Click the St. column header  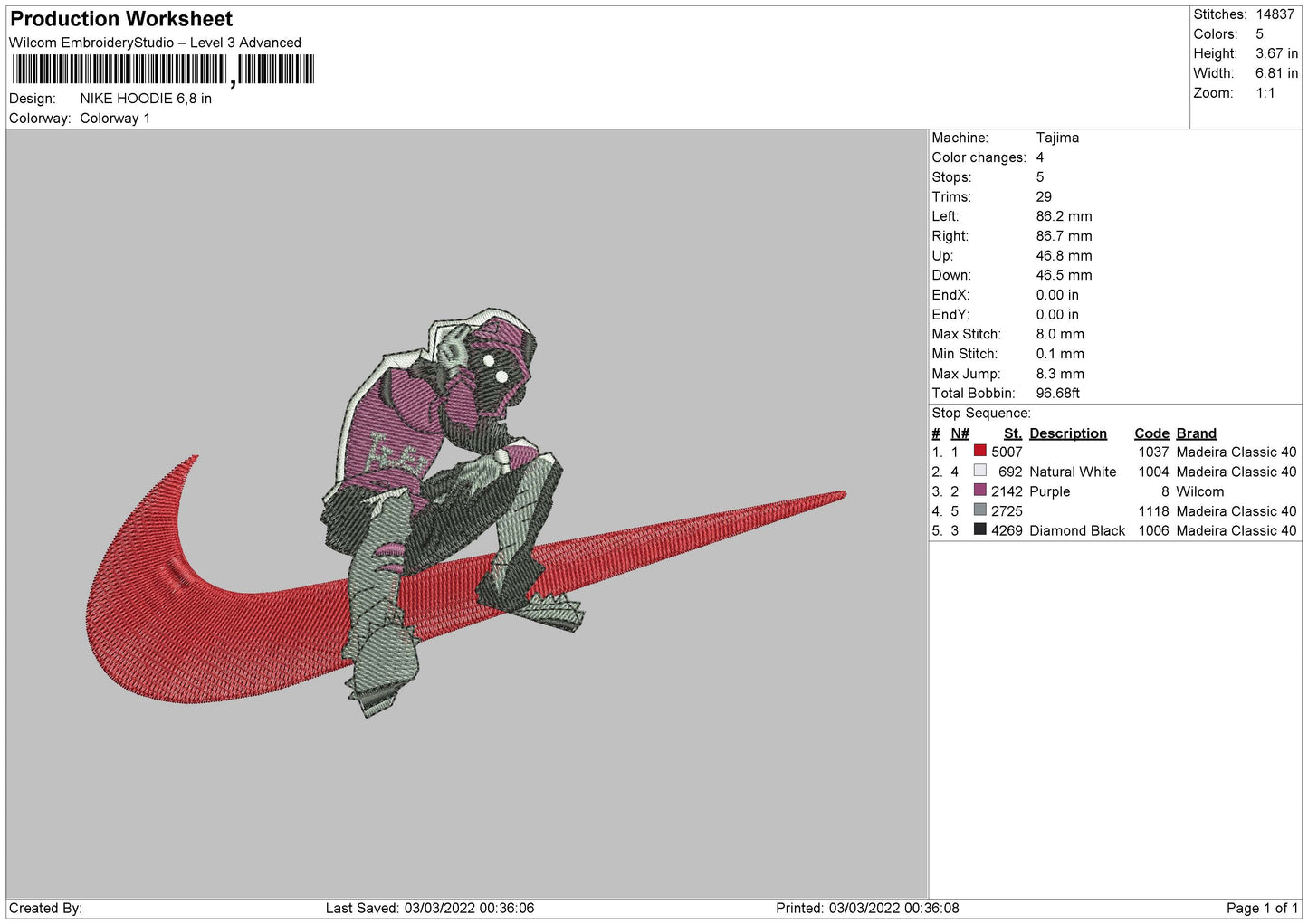[x=1012, y=433]
